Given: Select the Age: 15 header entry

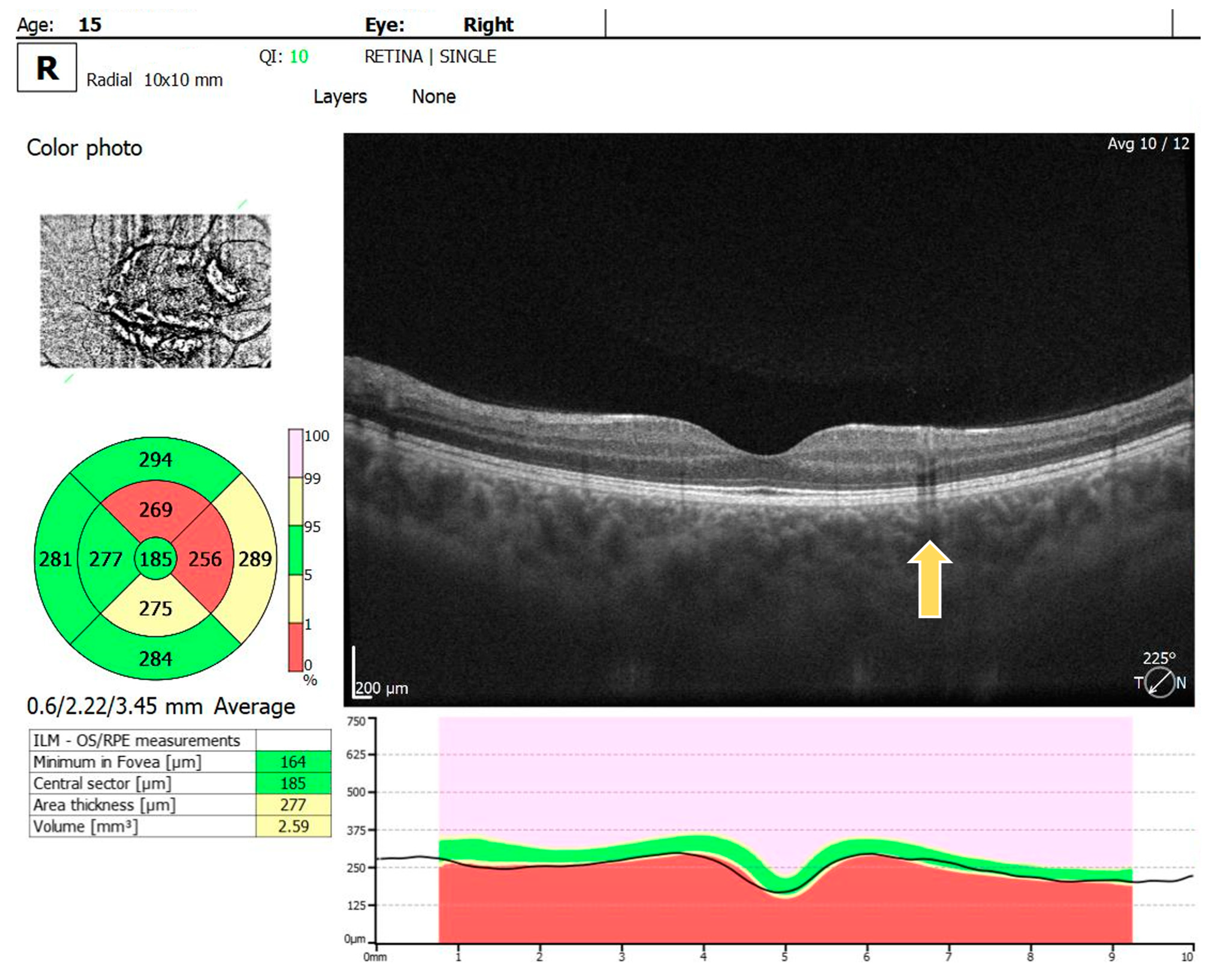Looking at the screenshot, I should [x=59, y=24].
